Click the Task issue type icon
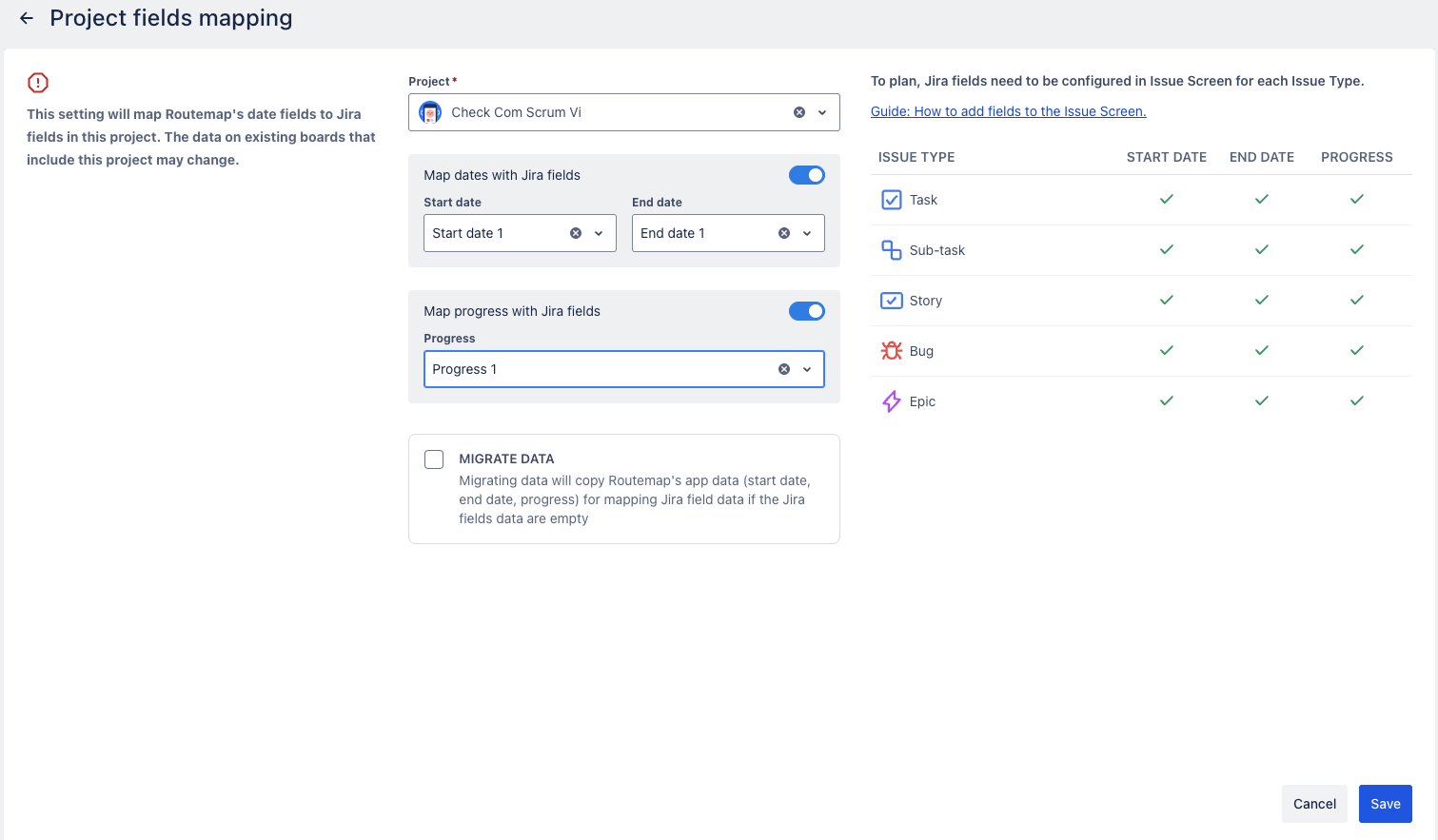Image resolution: width=1438 pixels, height=840 pixels. coord(891,200)
